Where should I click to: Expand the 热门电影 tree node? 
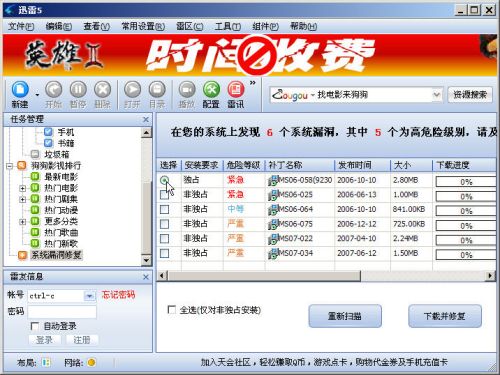[22, 188]
